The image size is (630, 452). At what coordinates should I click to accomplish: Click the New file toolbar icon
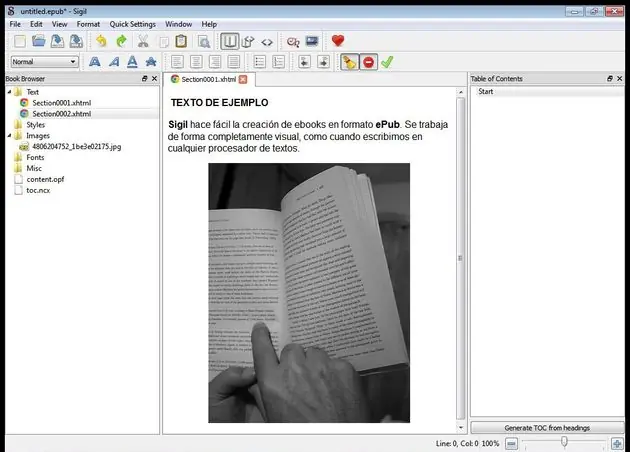click(19, 41)
